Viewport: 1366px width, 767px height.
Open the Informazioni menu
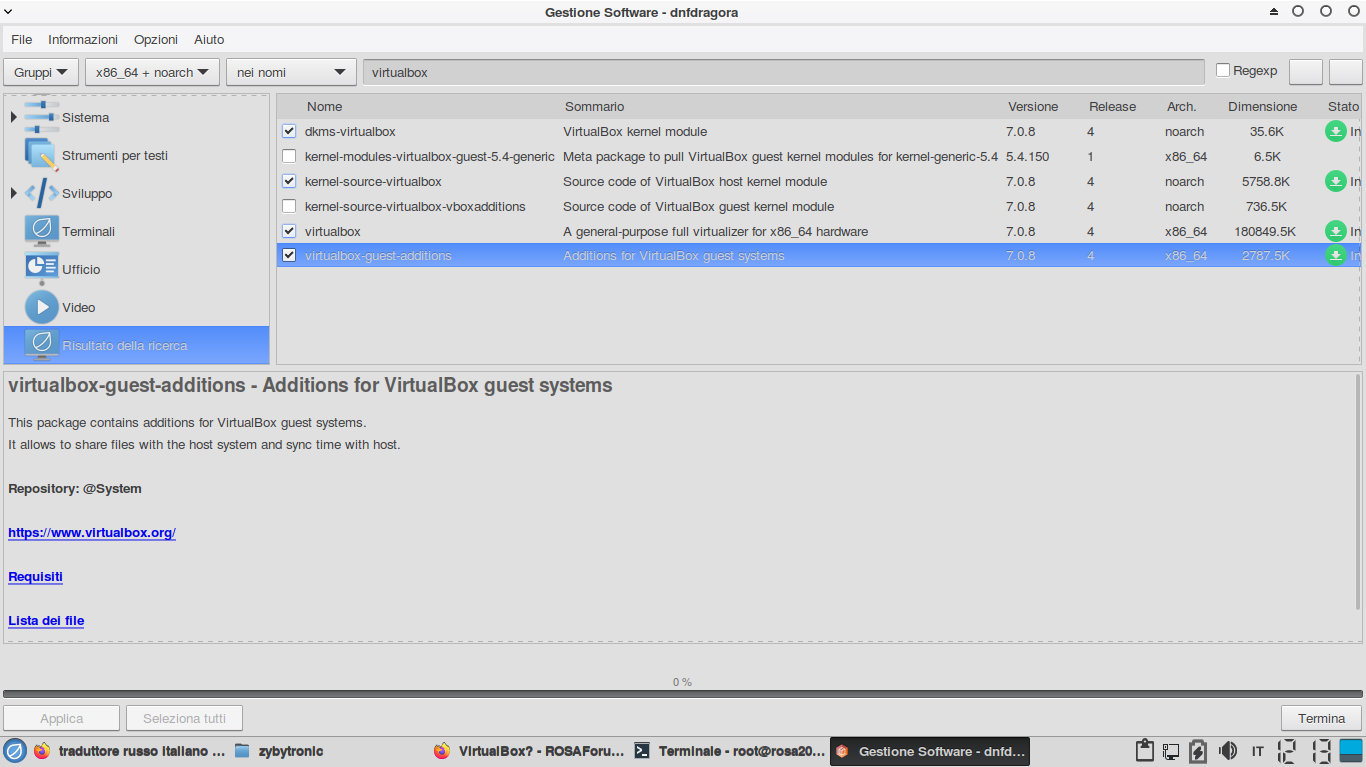(x=83, y=39)
